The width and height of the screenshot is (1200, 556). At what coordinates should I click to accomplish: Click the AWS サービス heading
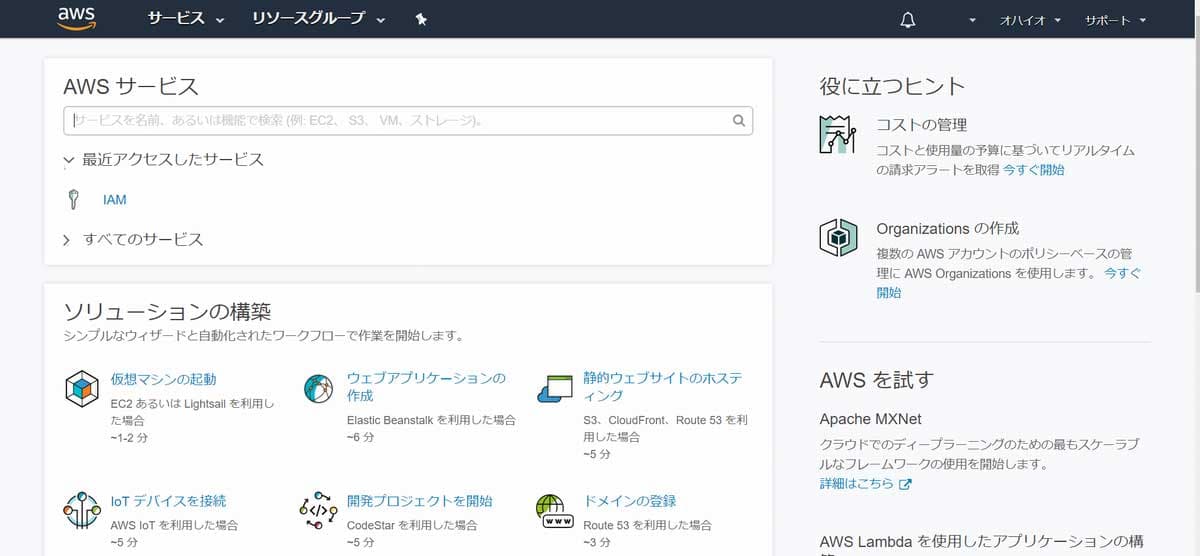(x=131, y=86)
